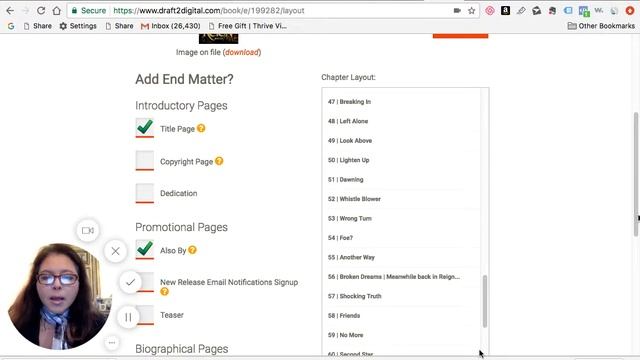Click the Secure padlock indicator
This screenshot has height=360, width=640.
coord(89,11)
